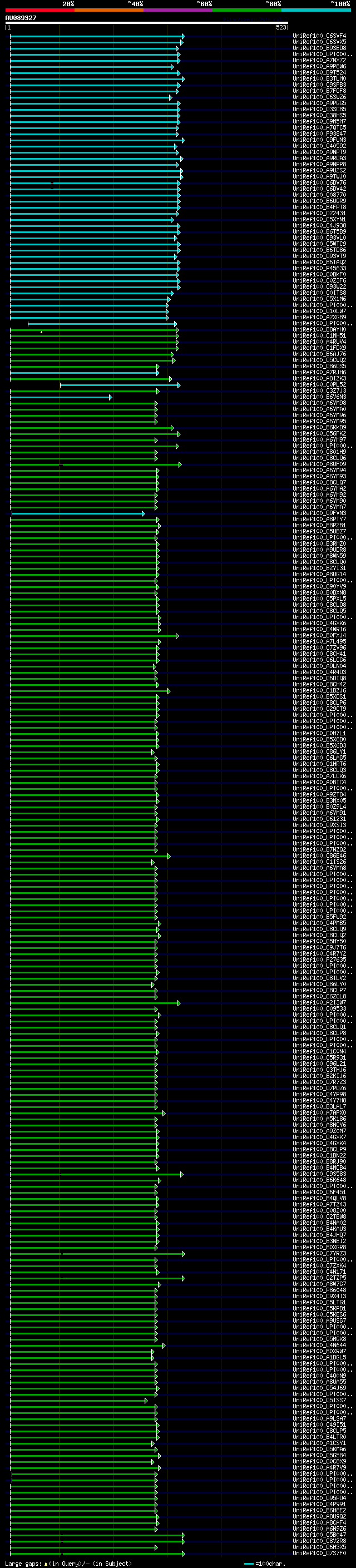Select the UniRef100_Q6DV76 label
Screen dimensions: 356x1568
coord(319,182)
